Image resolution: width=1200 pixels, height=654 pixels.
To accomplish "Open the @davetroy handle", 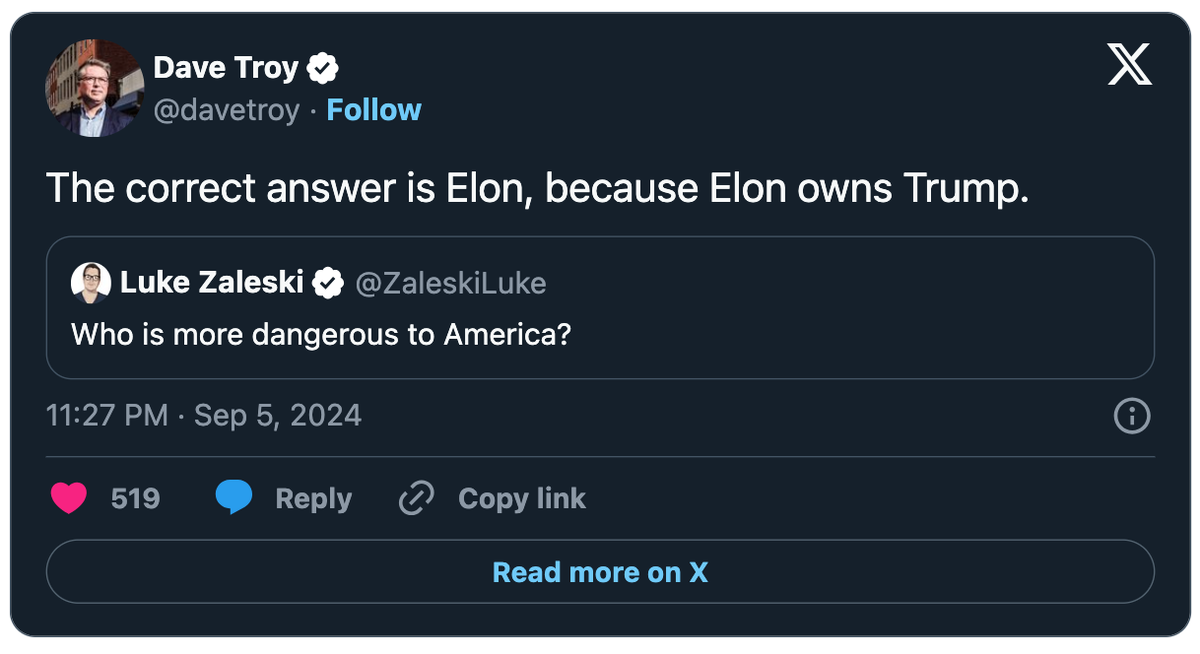I will pyautogui.click(x=226, y=110).
